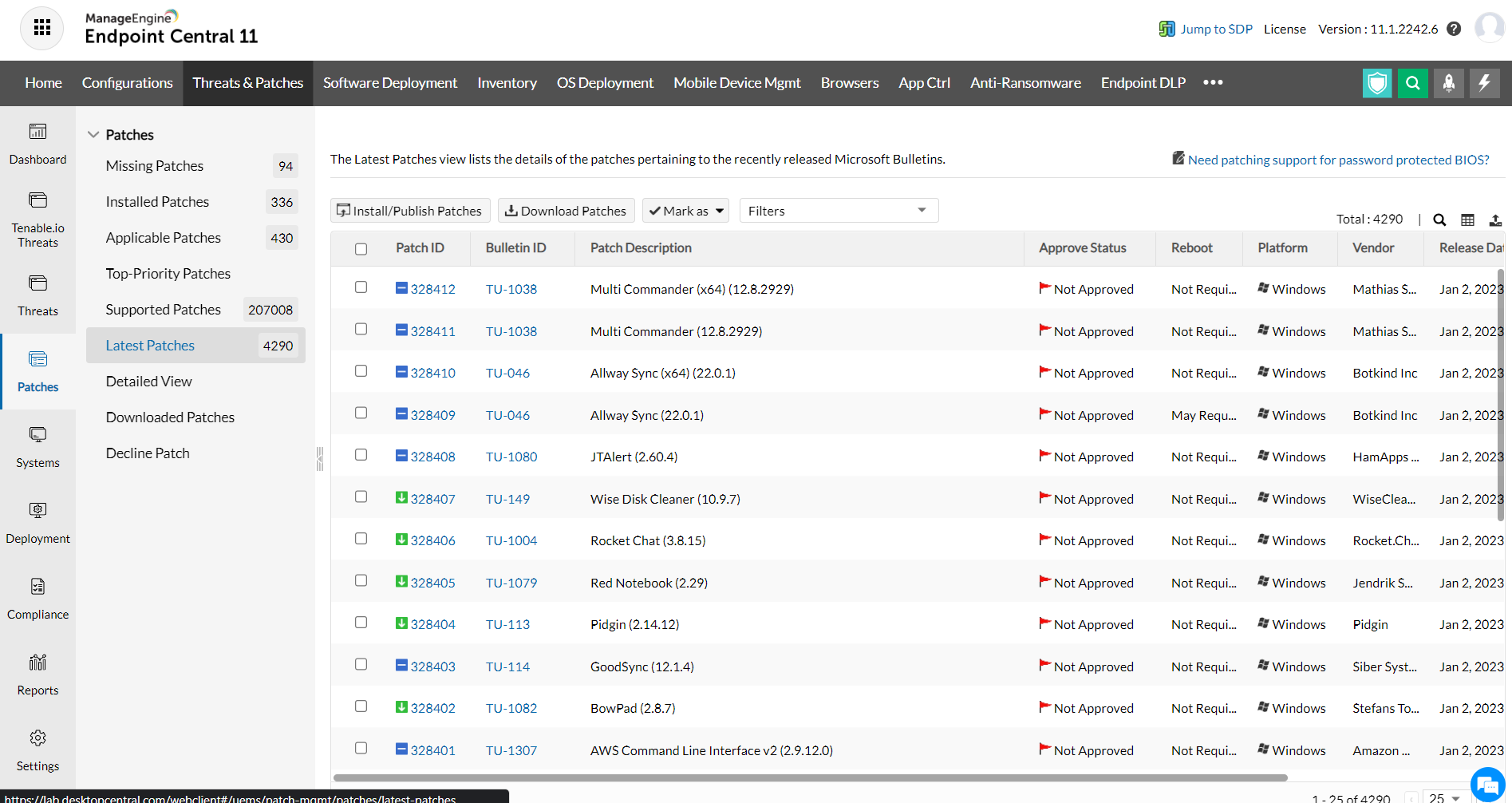Click the teal shield icon in navbar
Image resolution: width=1512 pixels, height=803 pixels.
1377,83
